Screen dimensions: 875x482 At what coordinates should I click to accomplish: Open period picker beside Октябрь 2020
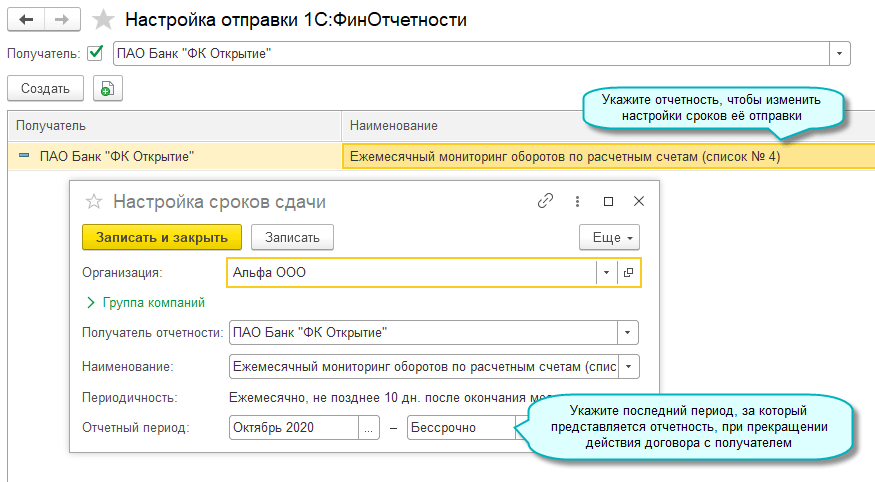coord(370,428)
